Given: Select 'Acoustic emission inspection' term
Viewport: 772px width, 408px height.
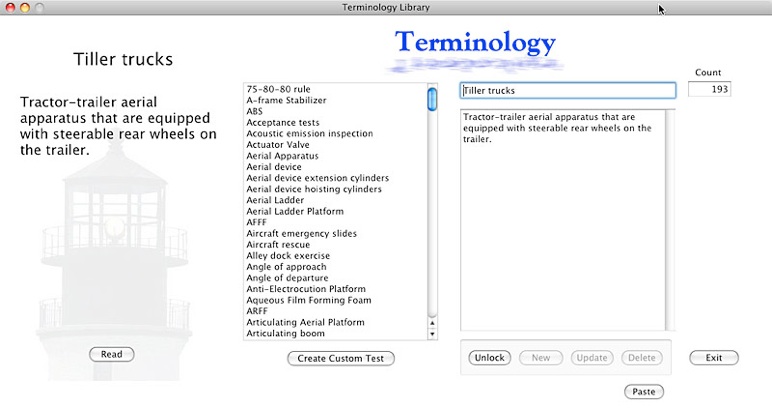Looking at the screenshot, I should [x=310, y=133].
